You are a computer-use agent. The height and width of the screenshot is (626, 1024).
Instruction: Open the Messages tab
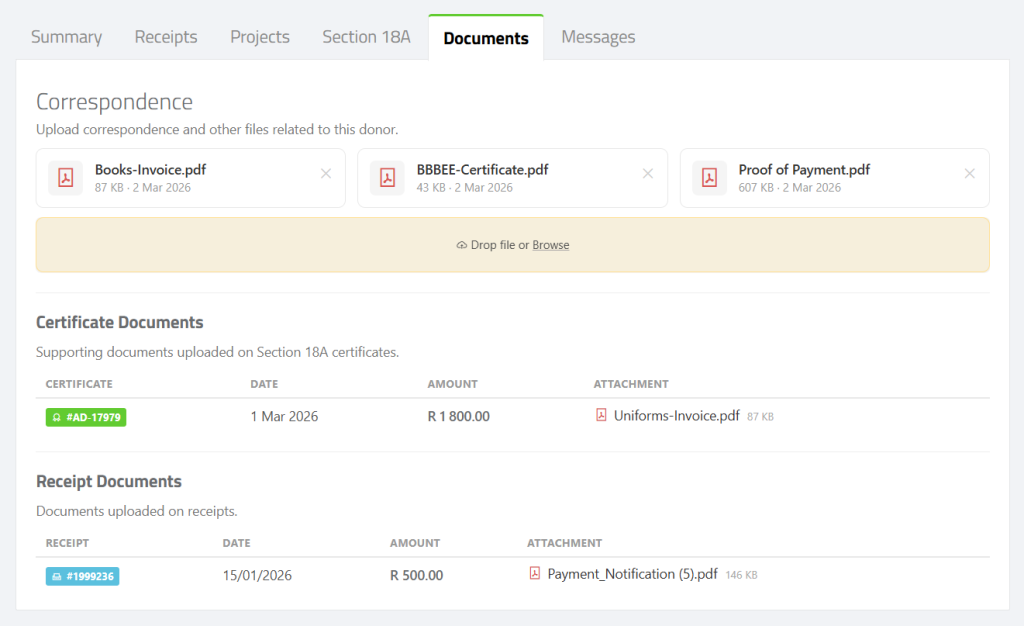(x=598, y=37)
